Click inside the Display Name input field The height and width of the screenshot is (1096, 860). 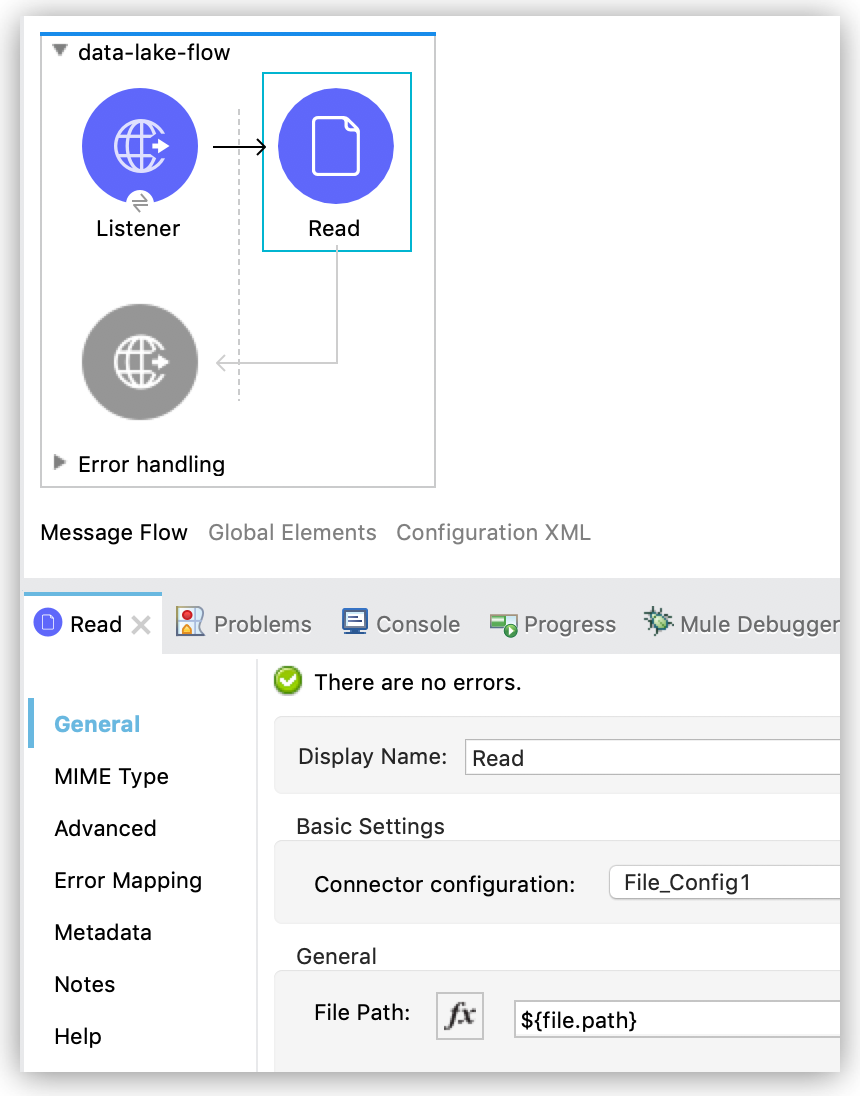click(650, 757)
